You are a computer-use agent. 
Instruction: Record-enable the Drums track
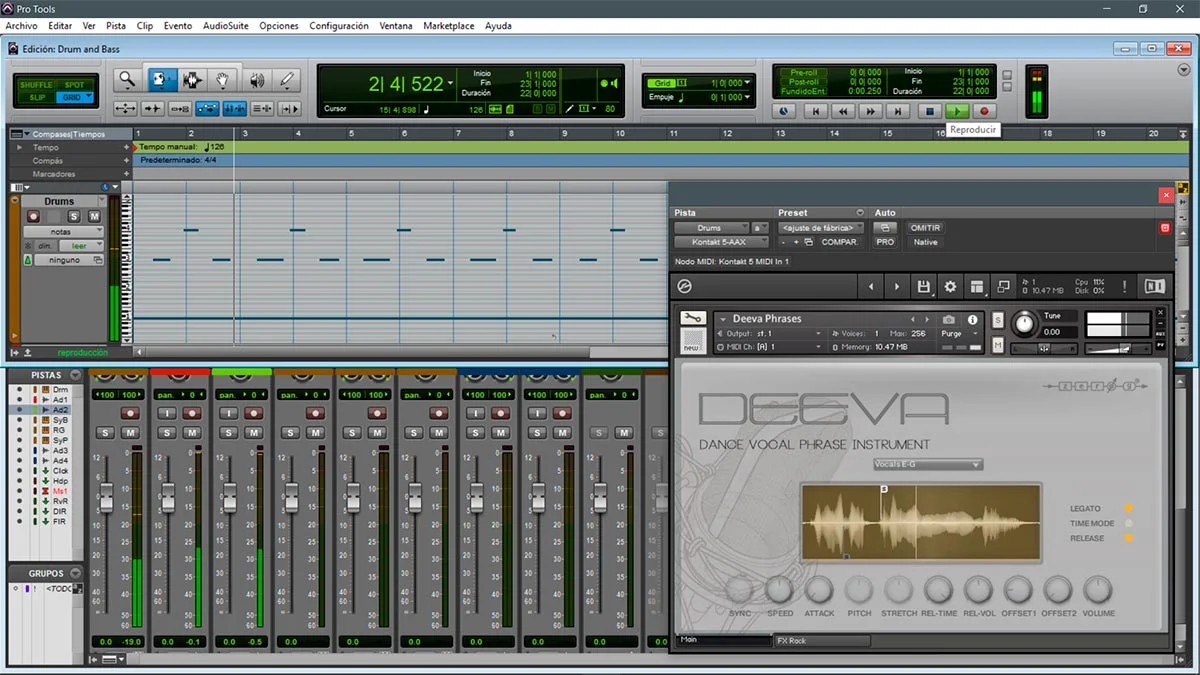tap(33, 216)
